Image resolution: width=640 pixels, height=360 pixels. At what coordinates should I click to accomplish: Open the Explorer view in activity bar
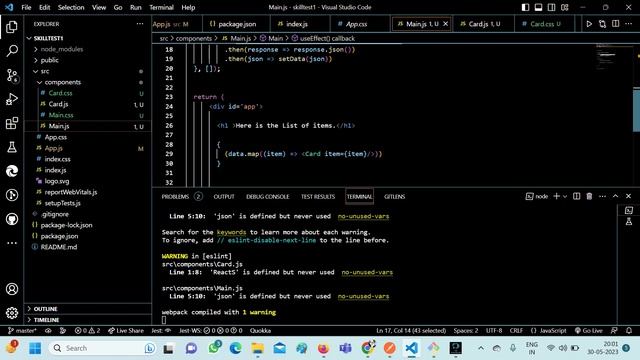pos(12,27)
